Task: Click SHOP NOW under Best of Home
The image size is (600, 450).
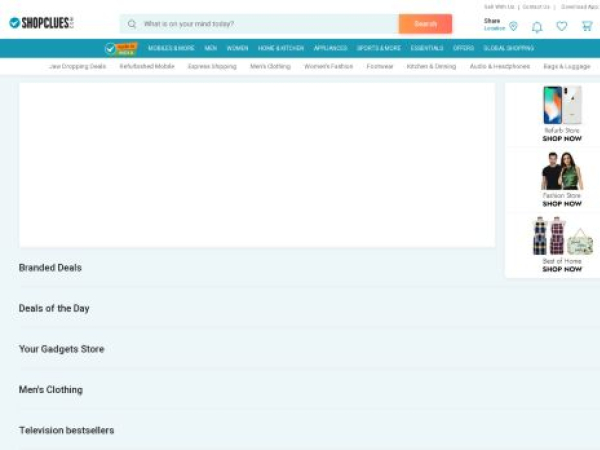Action: click(562, 269)
